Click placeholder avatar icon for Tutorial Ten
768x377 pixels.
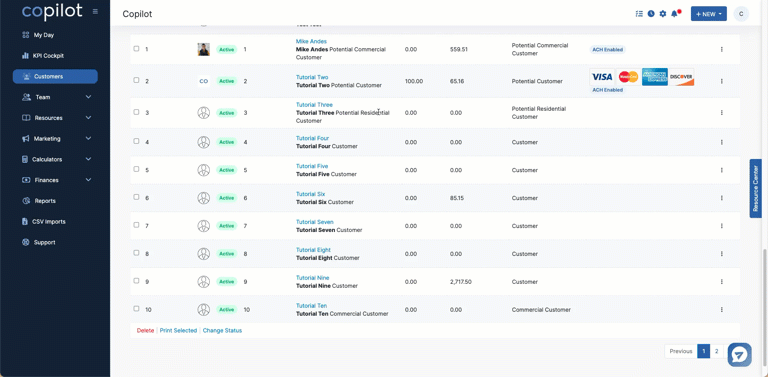tap(204, 309)
